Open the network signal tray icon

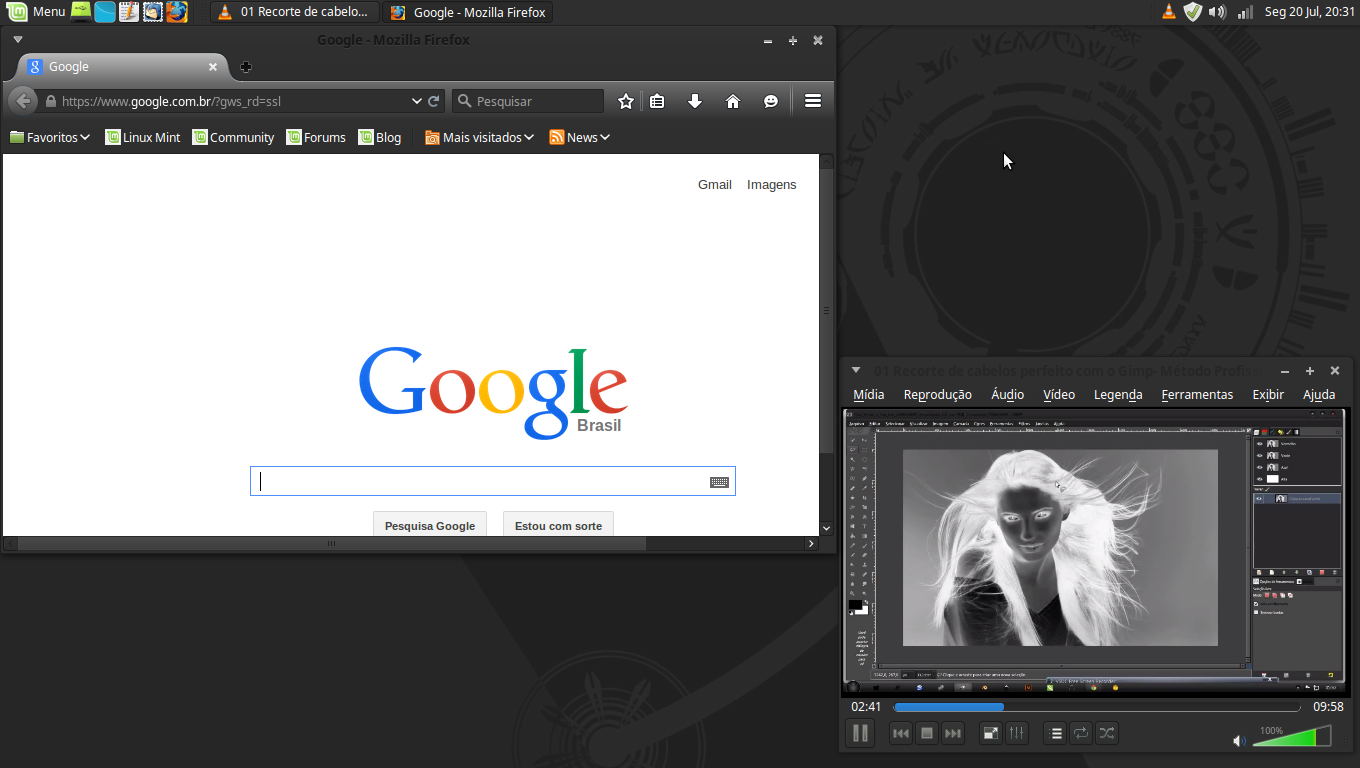1245,12
